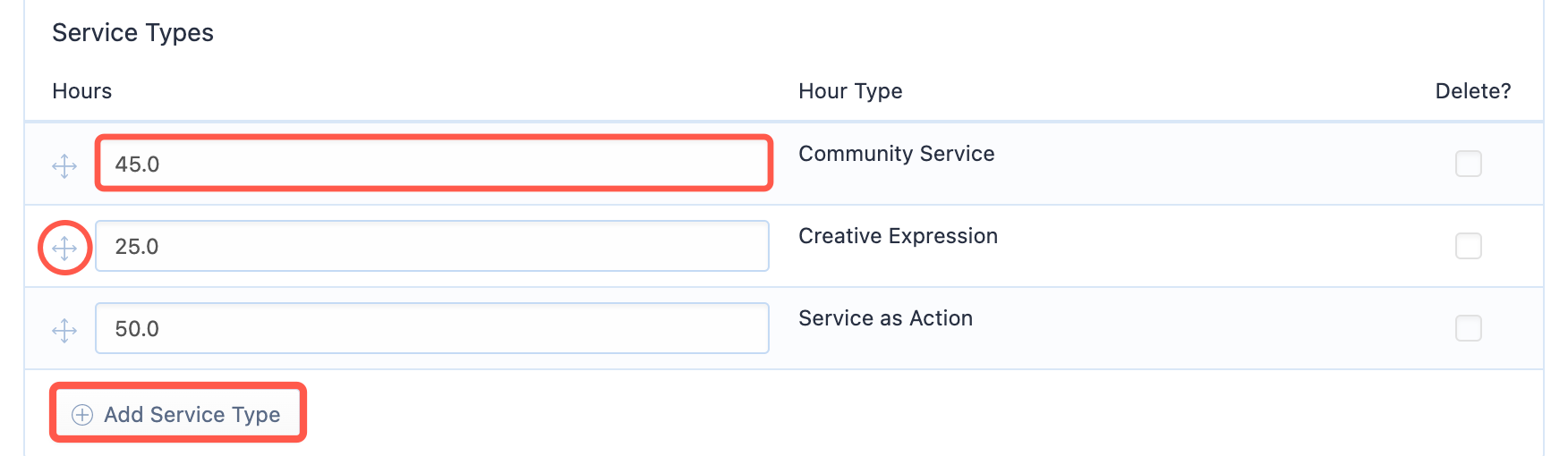Select the 50.0 hours input field

pyautogui.click(x=432, y=328)
